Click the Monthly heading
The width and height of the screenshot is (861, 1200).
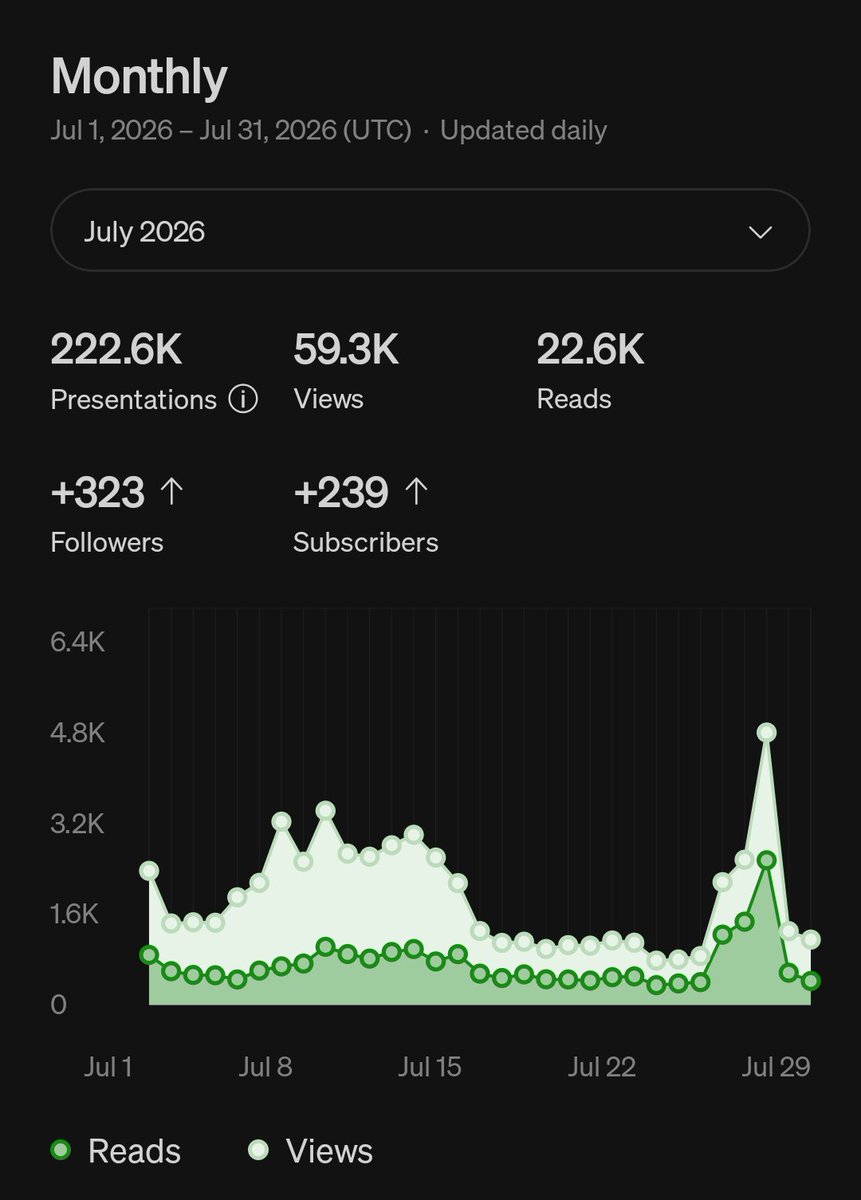(139, 77)
